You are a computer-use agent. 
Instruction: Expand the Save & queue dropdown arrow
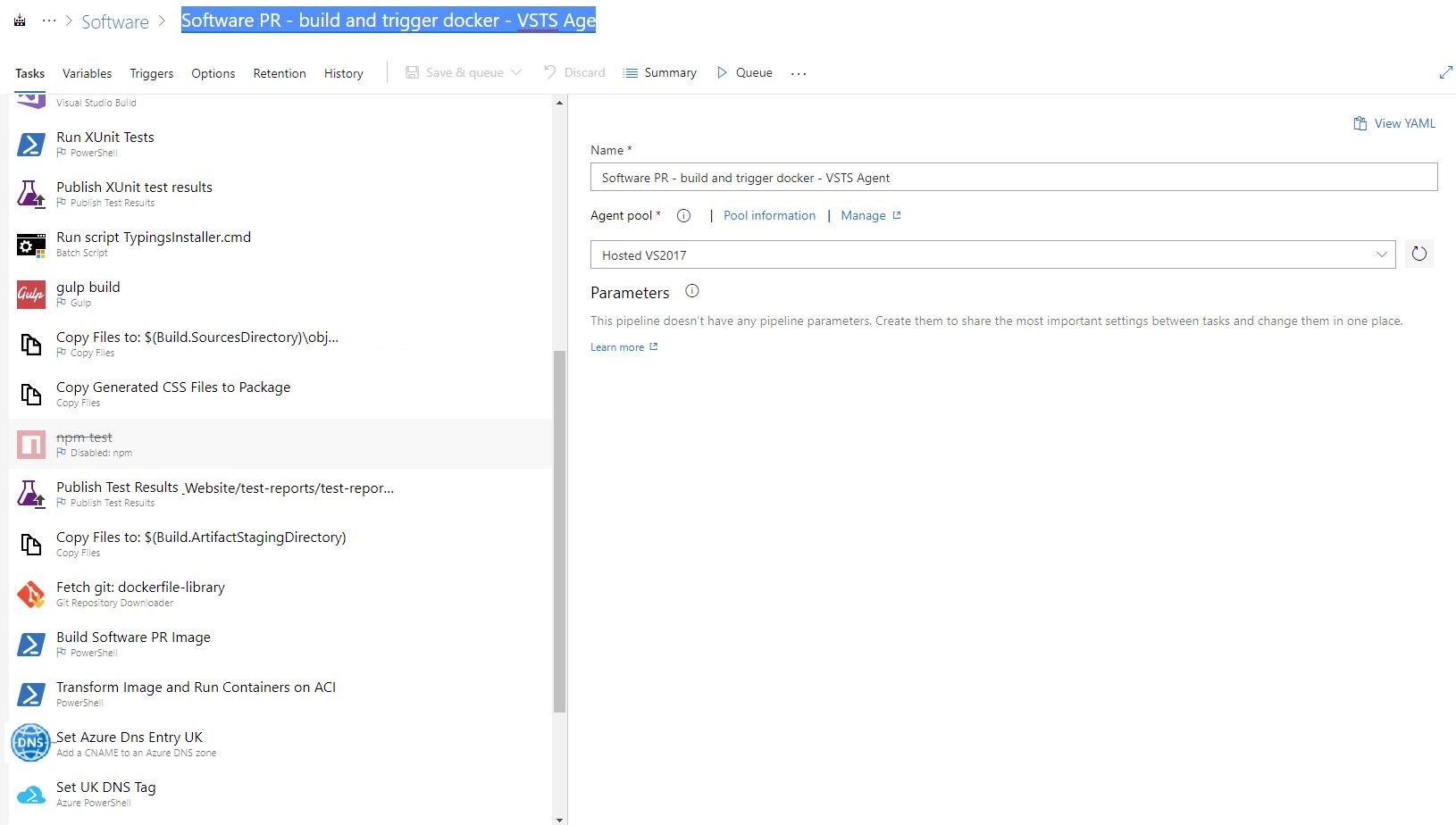click(x=516, y=72)
